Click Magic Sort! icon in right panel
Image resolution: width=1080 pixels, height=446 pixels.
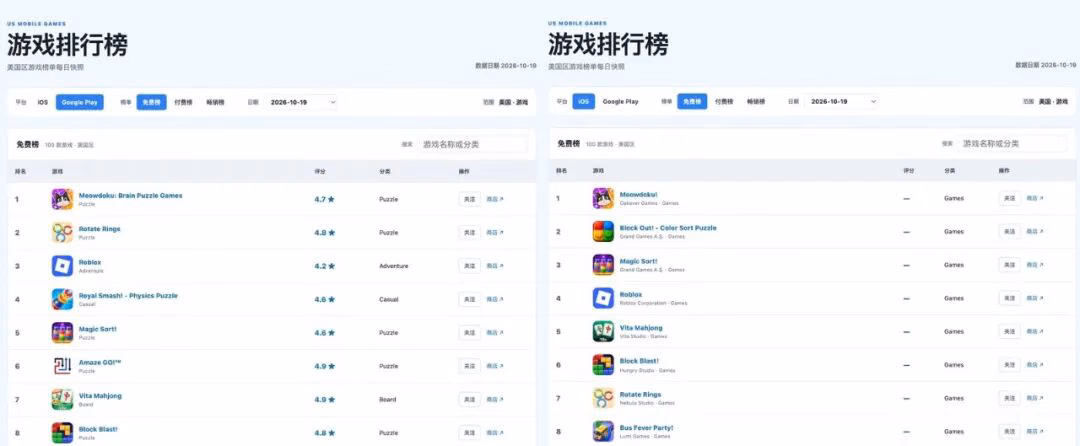point(603,265)
